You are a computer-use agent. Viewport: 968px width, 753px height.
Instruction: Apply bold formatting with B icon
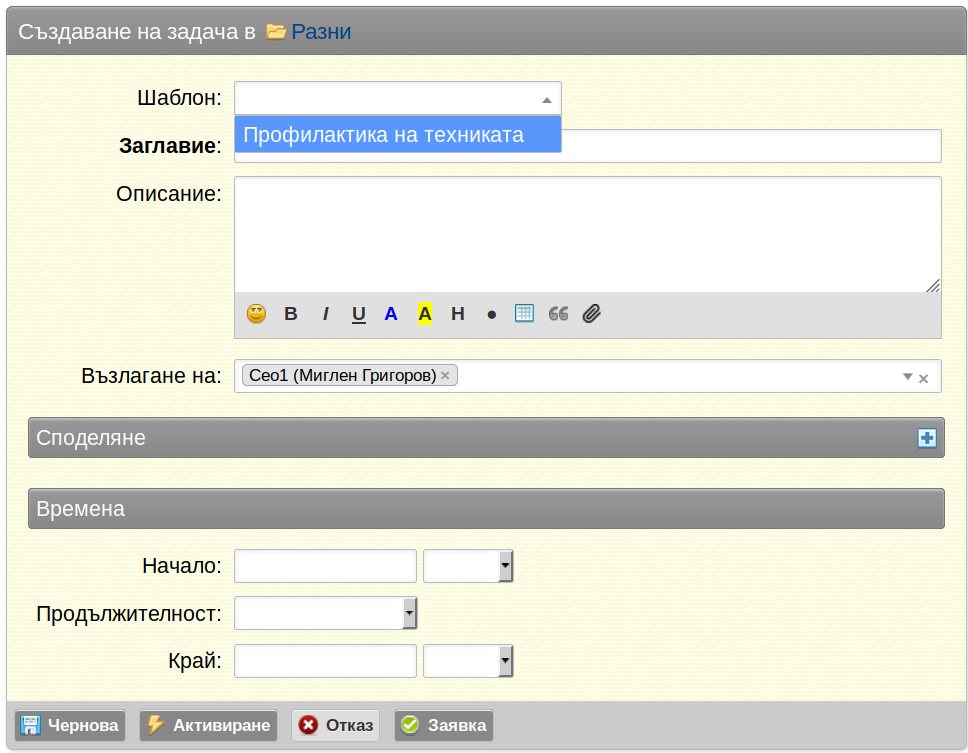point(291,314)
